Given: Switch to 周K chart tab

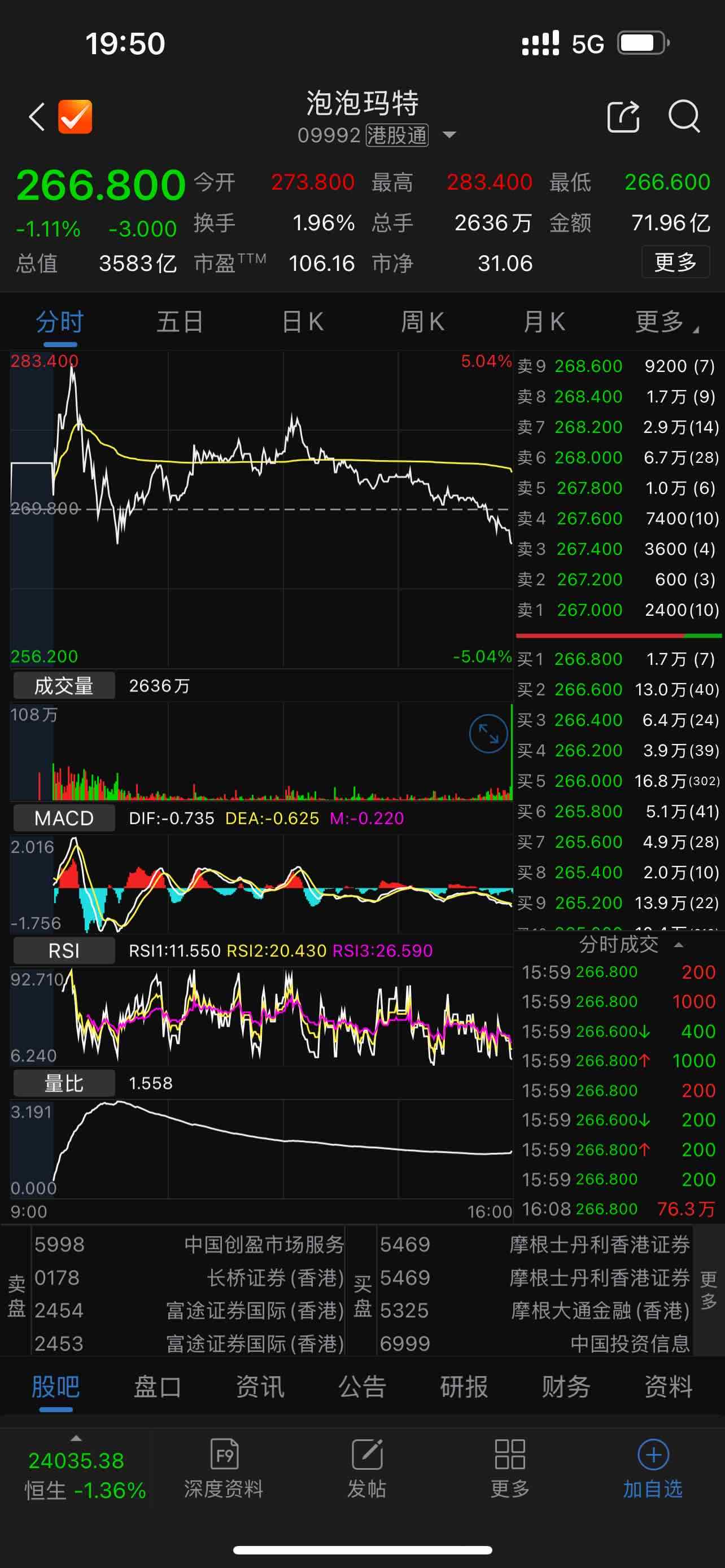Looking at the screenshot, I should click(422, 321).
